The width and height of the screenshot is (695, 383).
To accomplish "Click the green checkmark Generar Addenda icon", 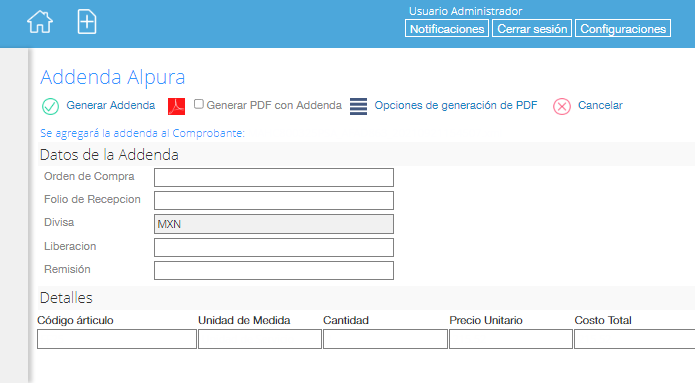I will [50, 106].
